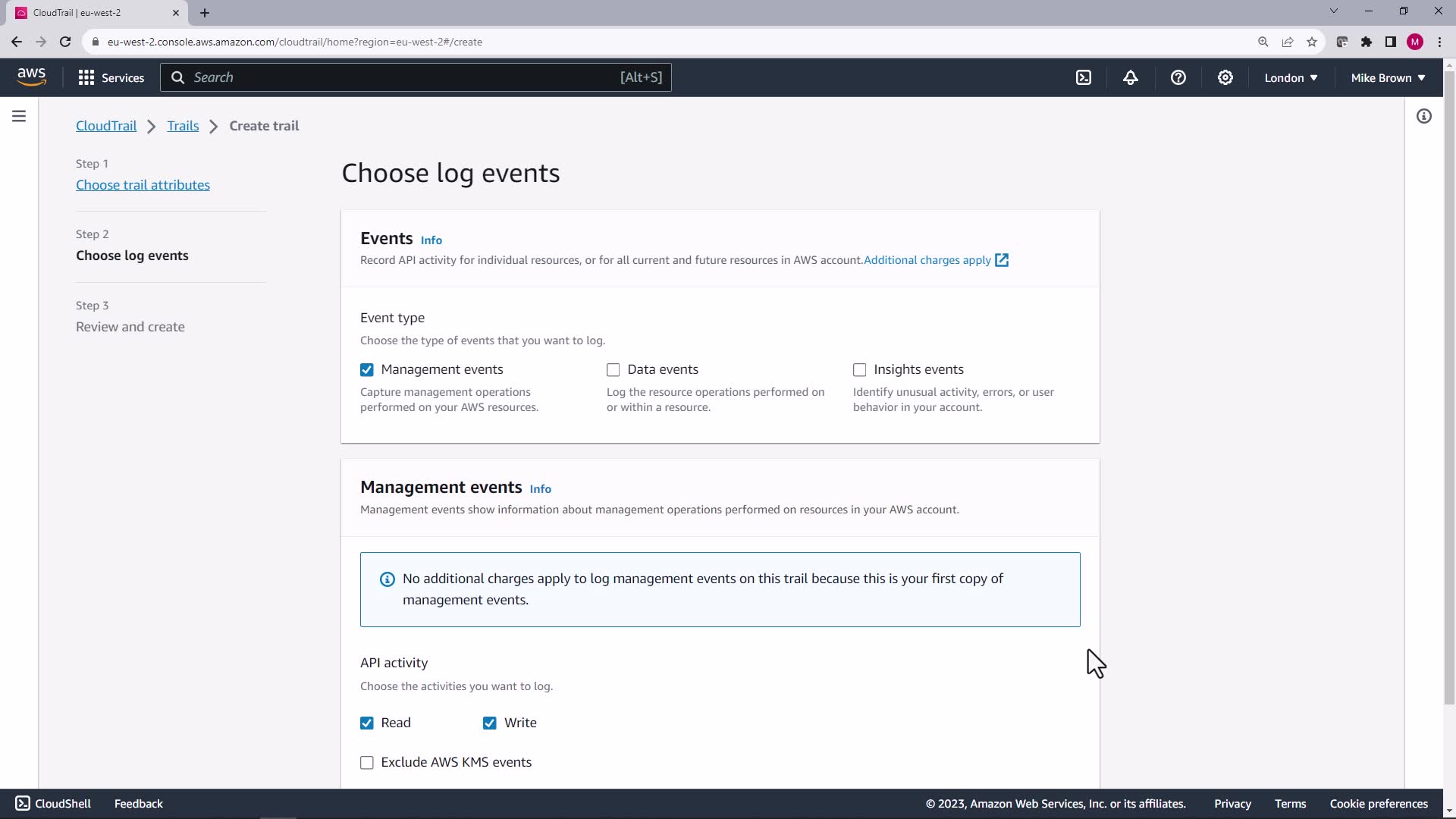The height and width of the screenshot is (819, 1456).
Task: Open CloudShell icon in top navigation bar
Action: pyautogui.click(x=1084, y=77)
